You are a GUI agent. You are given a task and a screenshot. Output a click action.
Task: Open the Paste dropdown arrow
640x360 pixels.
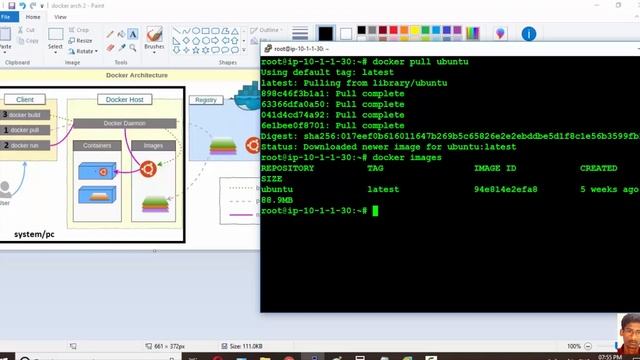(x=5, y=52)
